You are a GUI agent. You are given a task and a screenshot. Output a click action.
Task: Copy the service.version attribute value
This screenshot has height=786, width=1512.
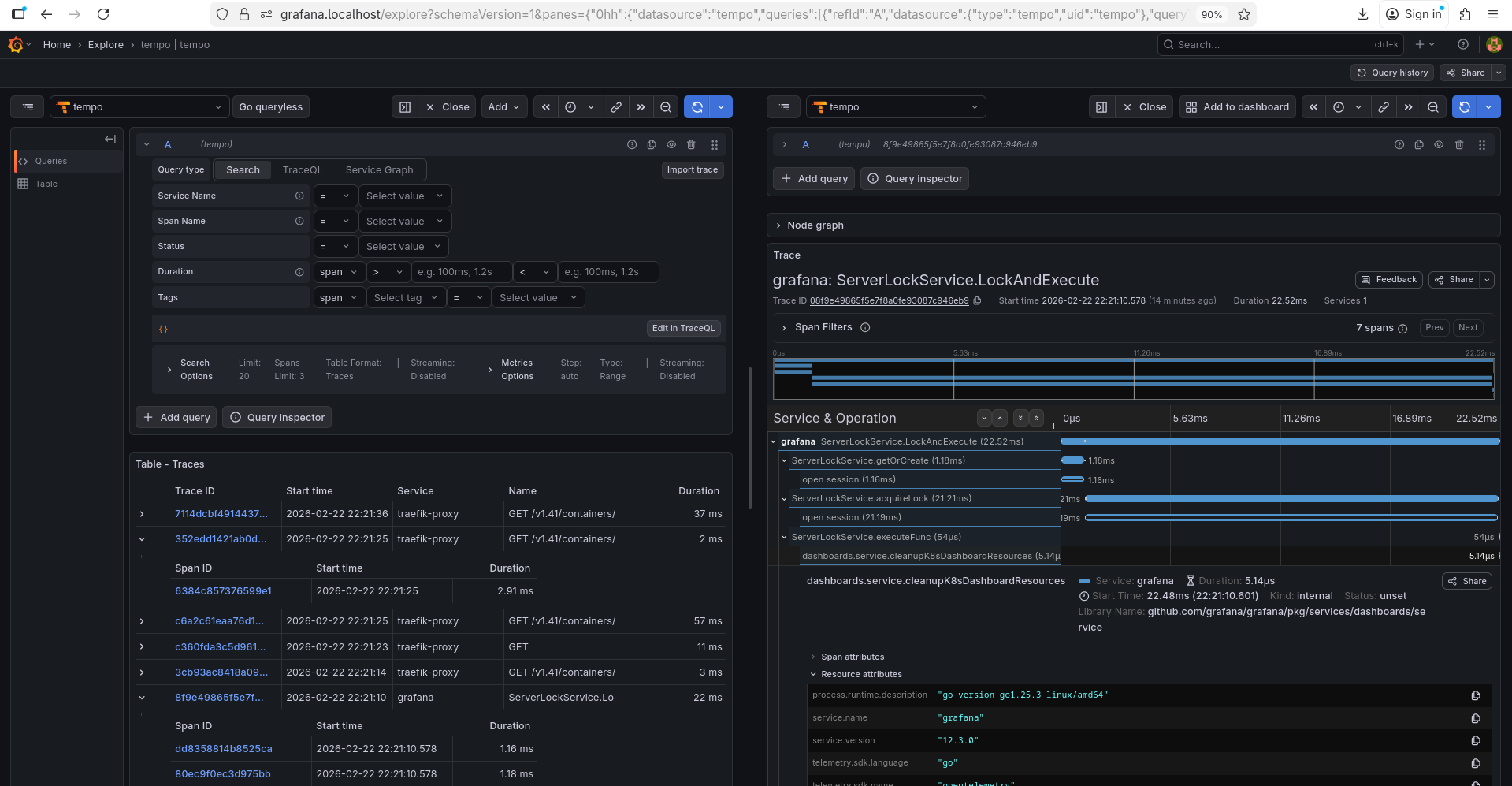tap(1476, 741)
